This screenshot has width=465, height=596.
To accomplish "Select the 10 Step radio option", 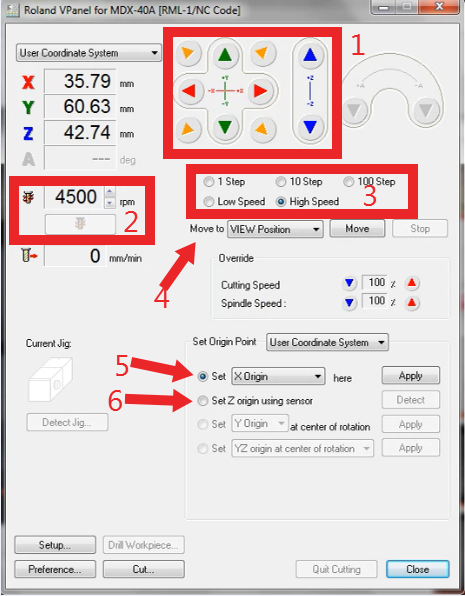I will pos(299,182).
